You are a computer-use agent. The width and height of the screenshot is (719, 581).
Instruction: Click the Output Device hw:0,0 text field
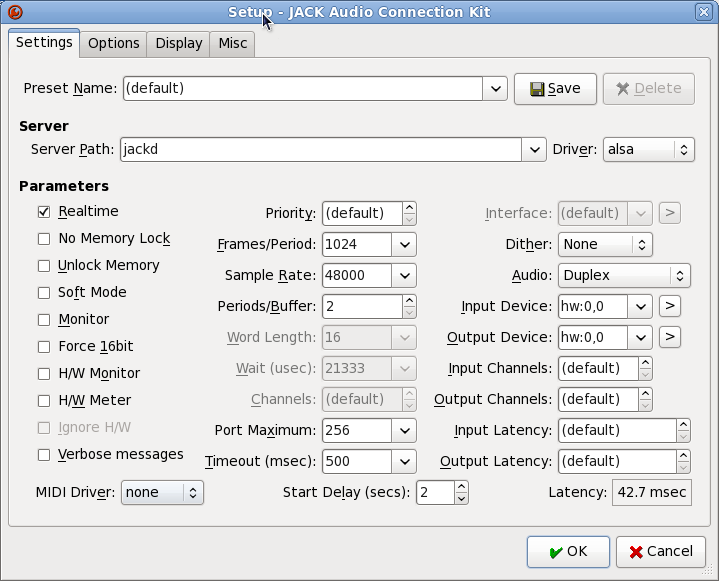[x=593, y=338]
